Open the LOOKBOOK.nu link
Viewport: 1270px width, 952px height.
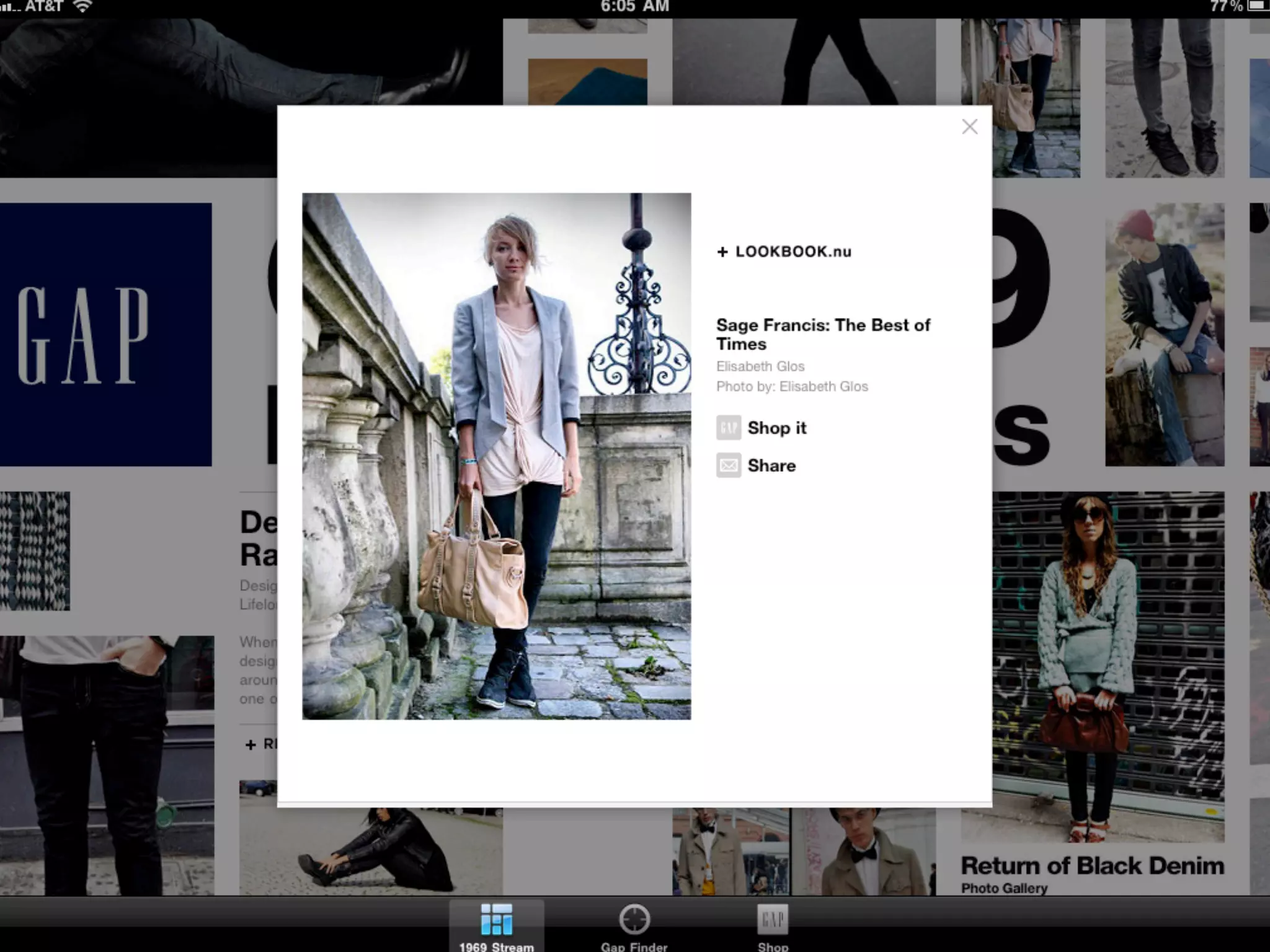[x=793, y=252]
